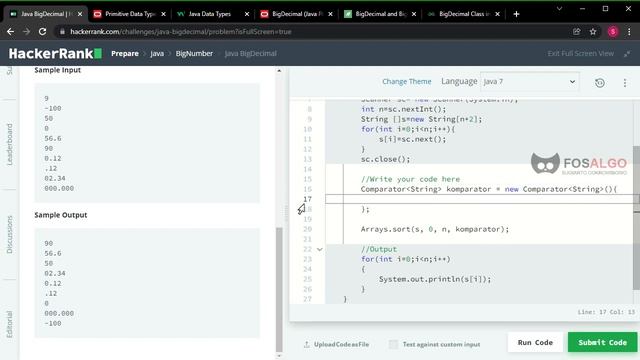The image size is (640, 360).
Task: Close the Java BigDecimal tab
Action: click(80, 14)
